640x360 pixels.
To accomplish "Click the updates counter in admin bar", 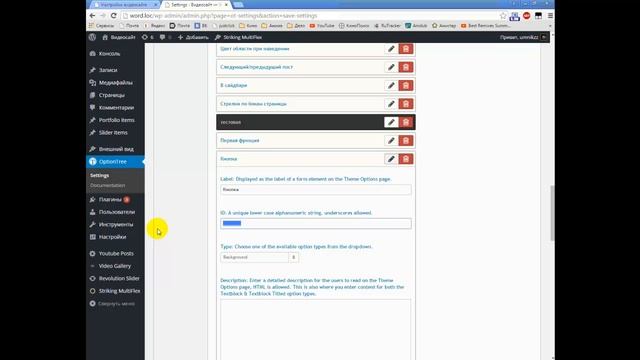I will pyautogui.click(x=148, y=37).
